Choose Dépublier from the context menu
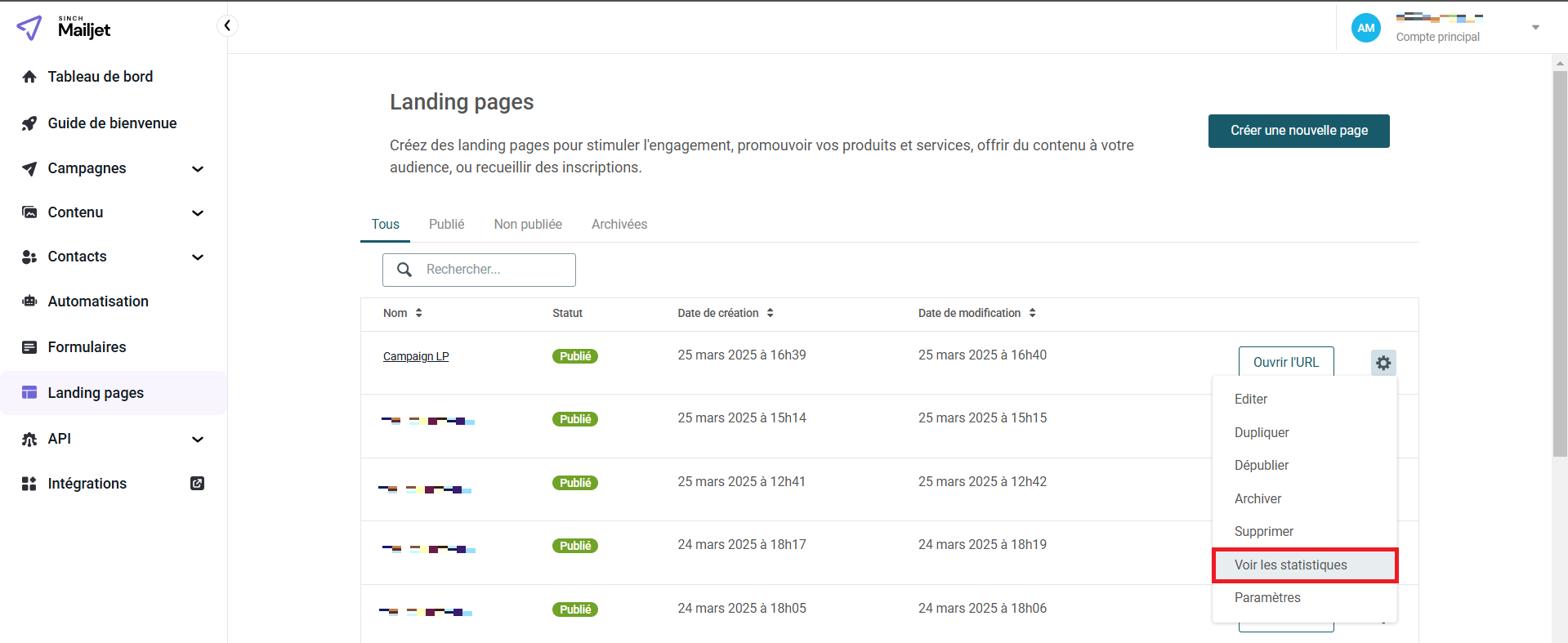 point(1305,466)
